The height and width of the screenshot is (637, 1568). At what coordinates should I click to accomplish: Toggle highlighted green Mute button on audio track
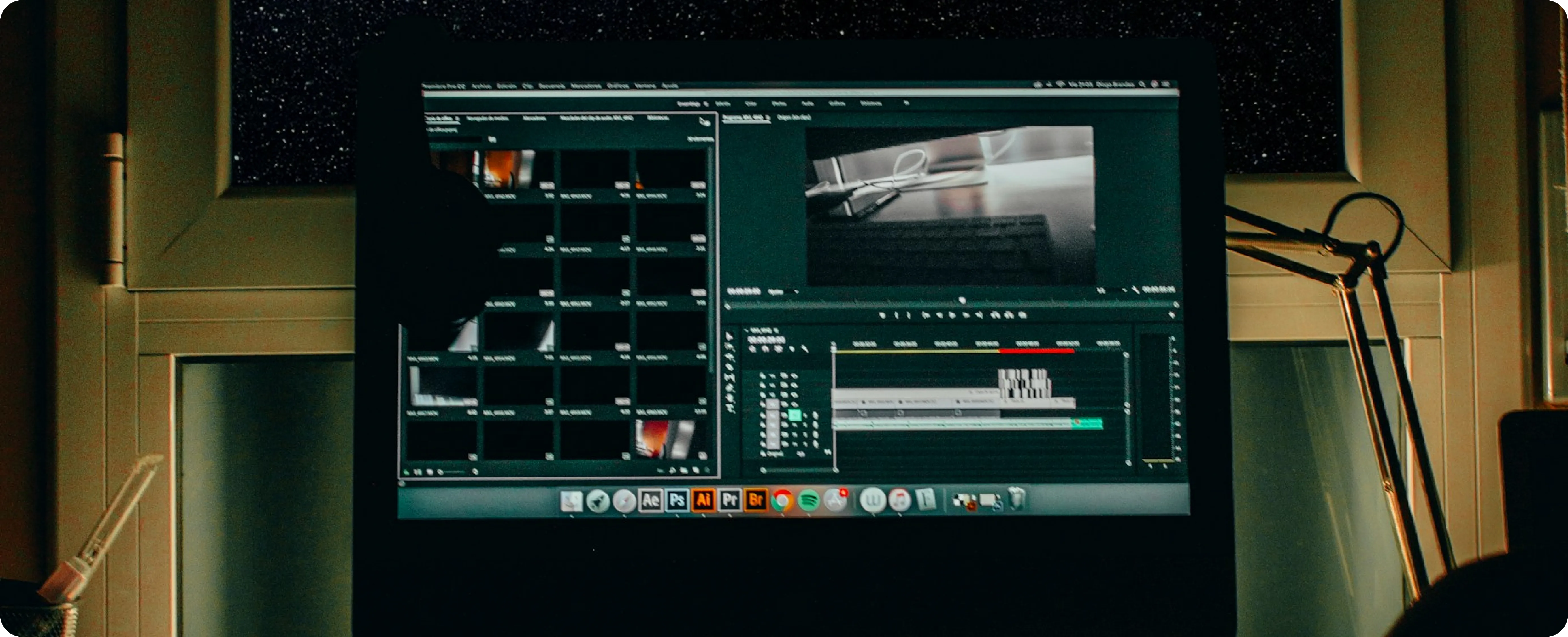[x=794, y=415]
